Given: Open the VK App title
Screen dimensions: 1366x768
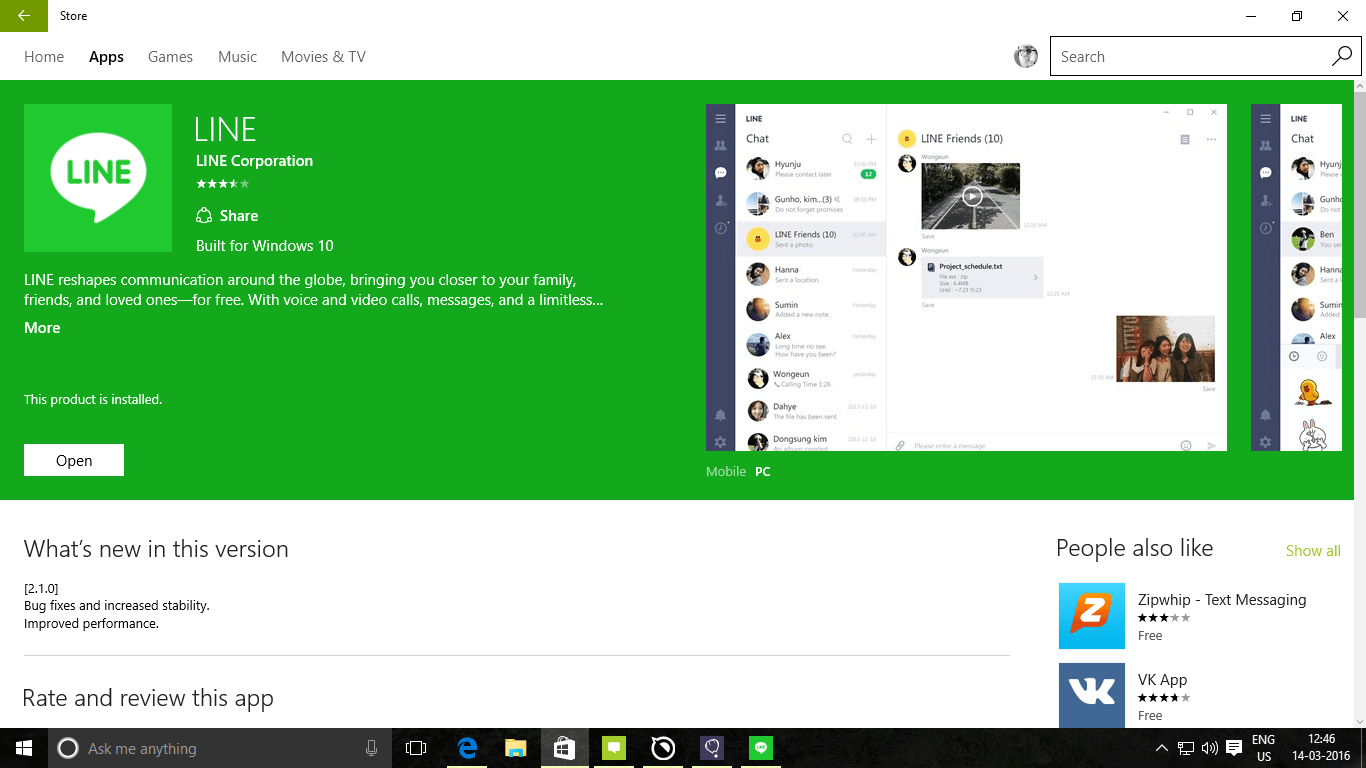Looking at the screenshot, I should 1162,680.
